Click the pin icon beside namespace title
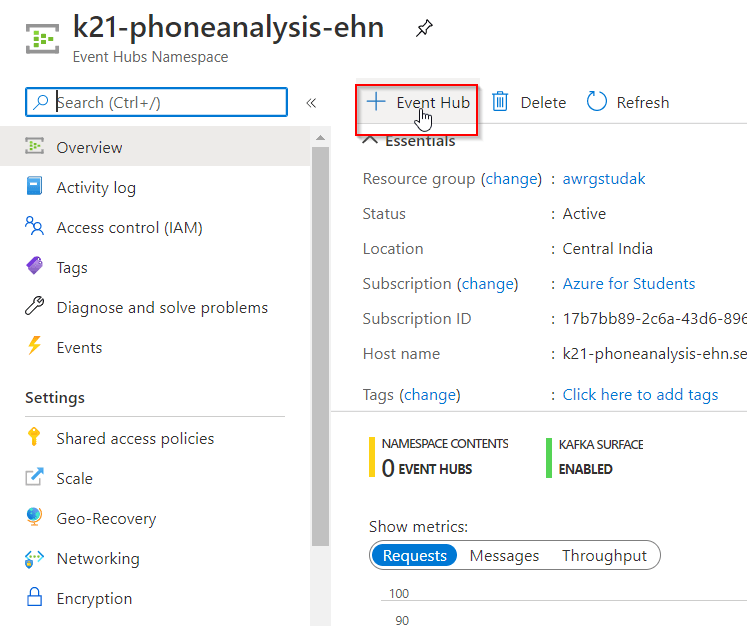 424,29
